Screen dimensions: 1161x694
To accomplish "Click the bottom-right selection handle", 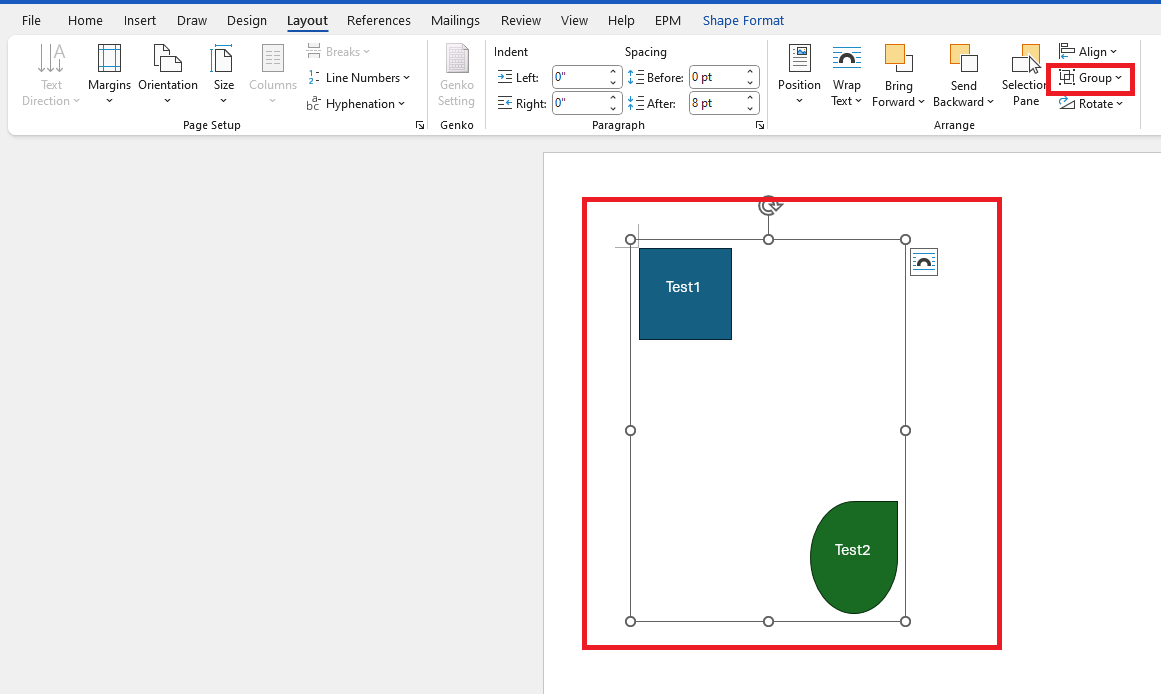I will 906,621.
